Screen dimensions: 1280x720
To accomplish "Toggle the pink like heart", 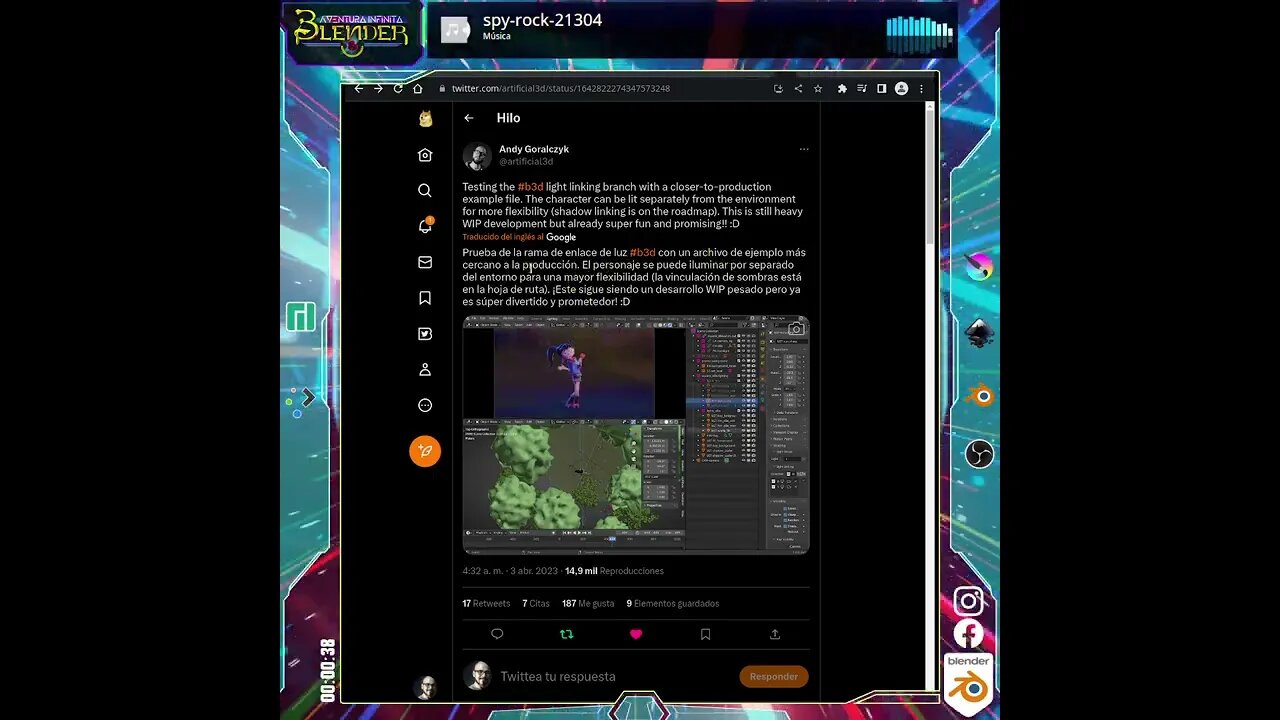I will pyautogui.click(x=636, y=634).
